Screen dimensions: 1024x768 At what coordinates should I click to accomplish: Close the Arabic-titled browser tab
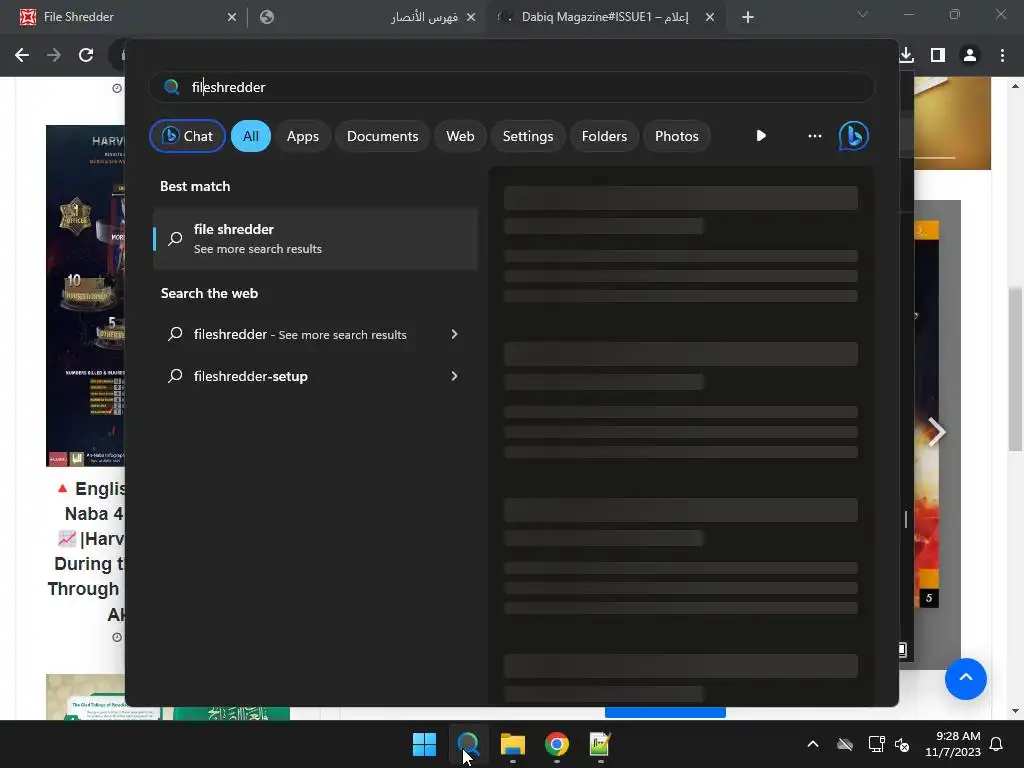[x=471, y=17]
